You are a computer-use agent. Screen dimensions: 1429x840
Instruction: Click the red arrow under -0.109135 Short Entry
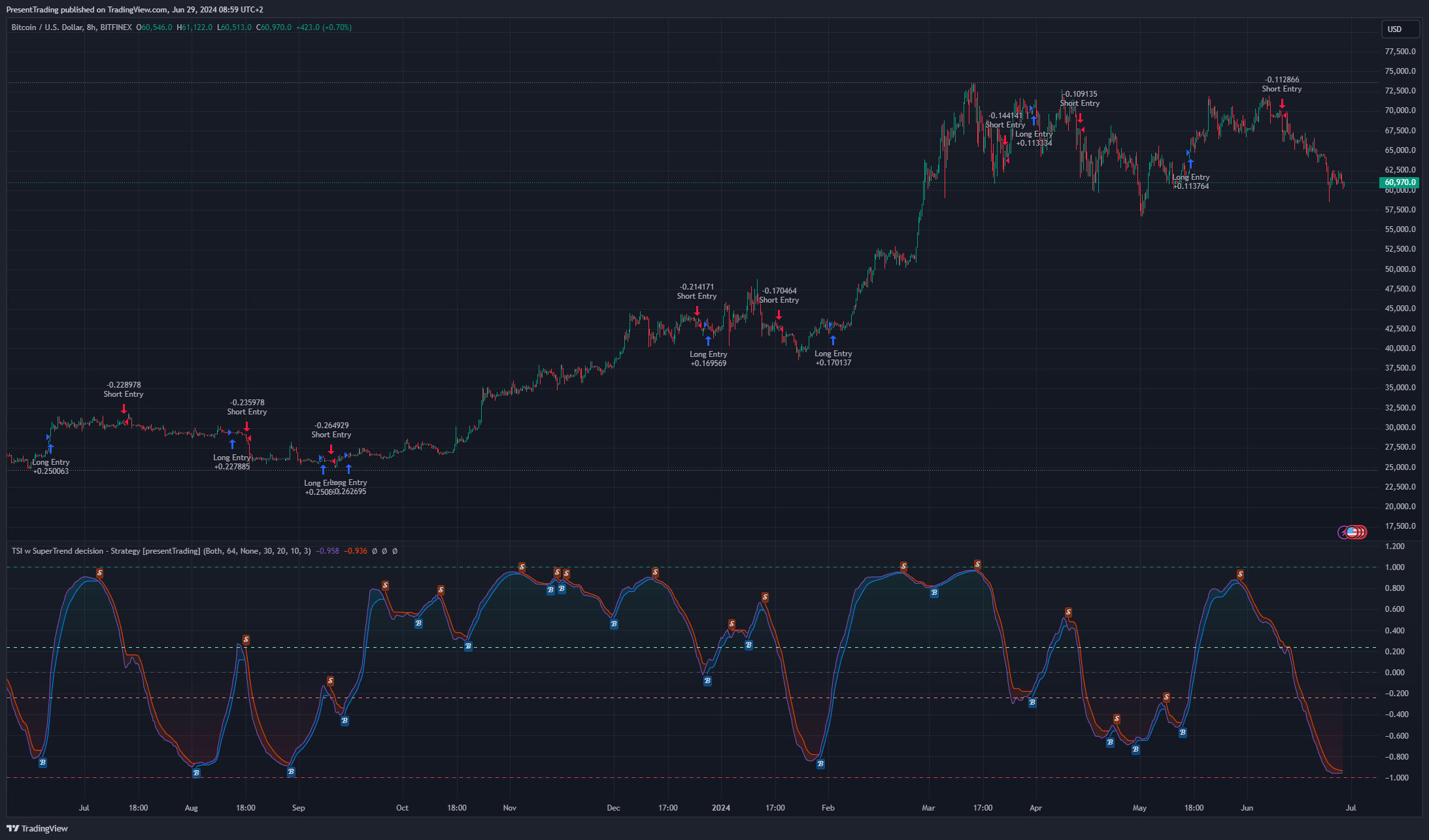point(1080,118)
